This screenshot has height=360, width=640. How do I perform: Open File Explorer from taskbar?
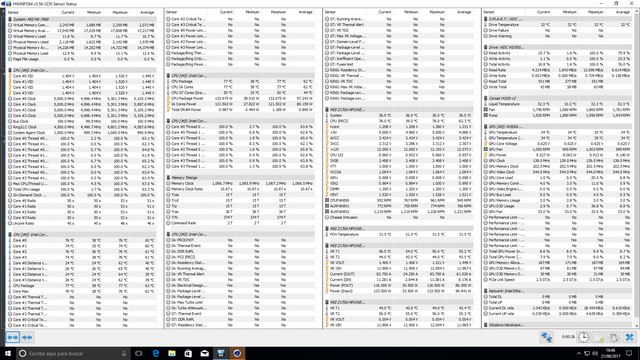click(x=172, y=353)
